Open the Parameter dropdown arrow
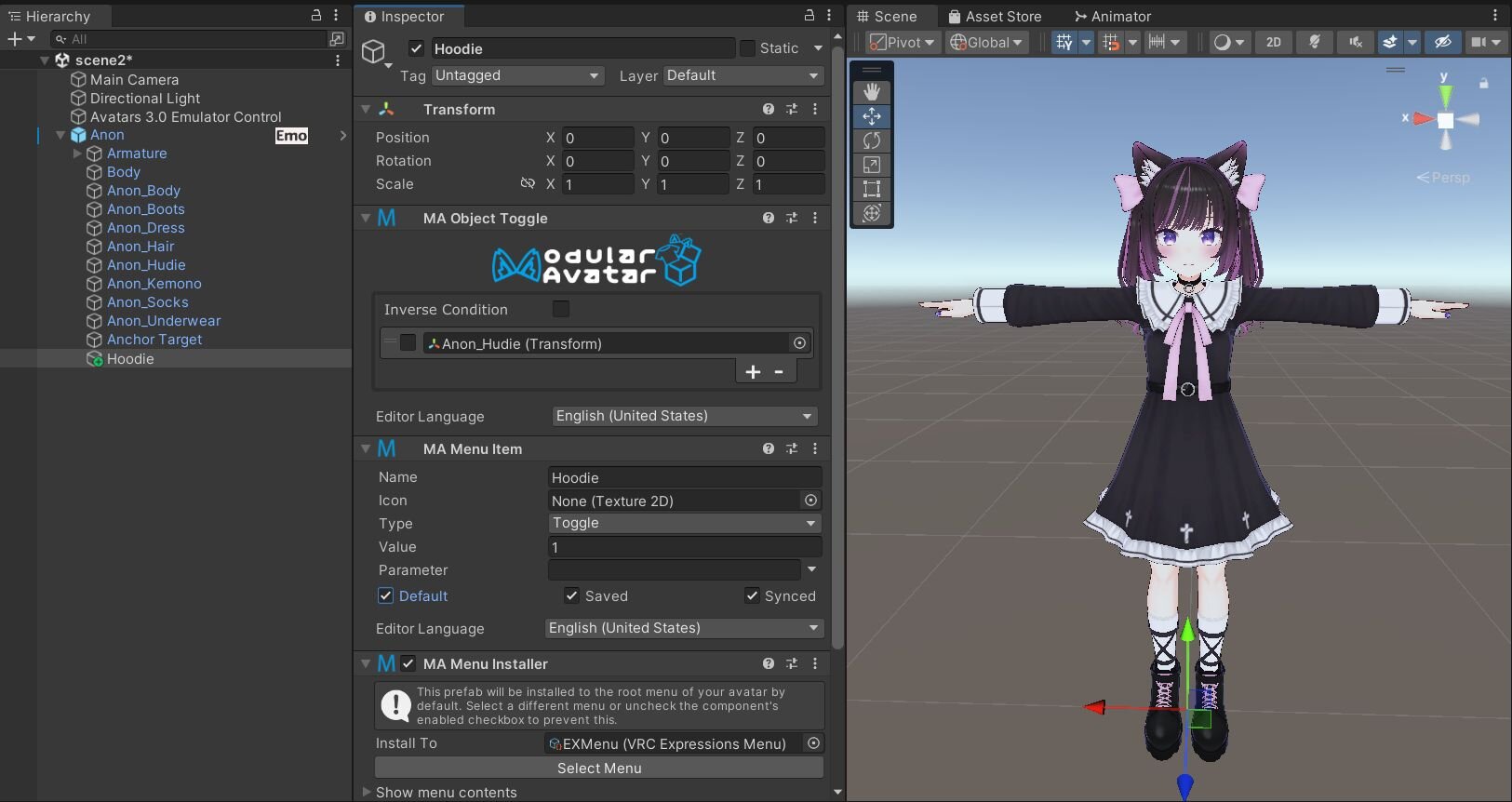1512x802 pixels. click(812, 569)
